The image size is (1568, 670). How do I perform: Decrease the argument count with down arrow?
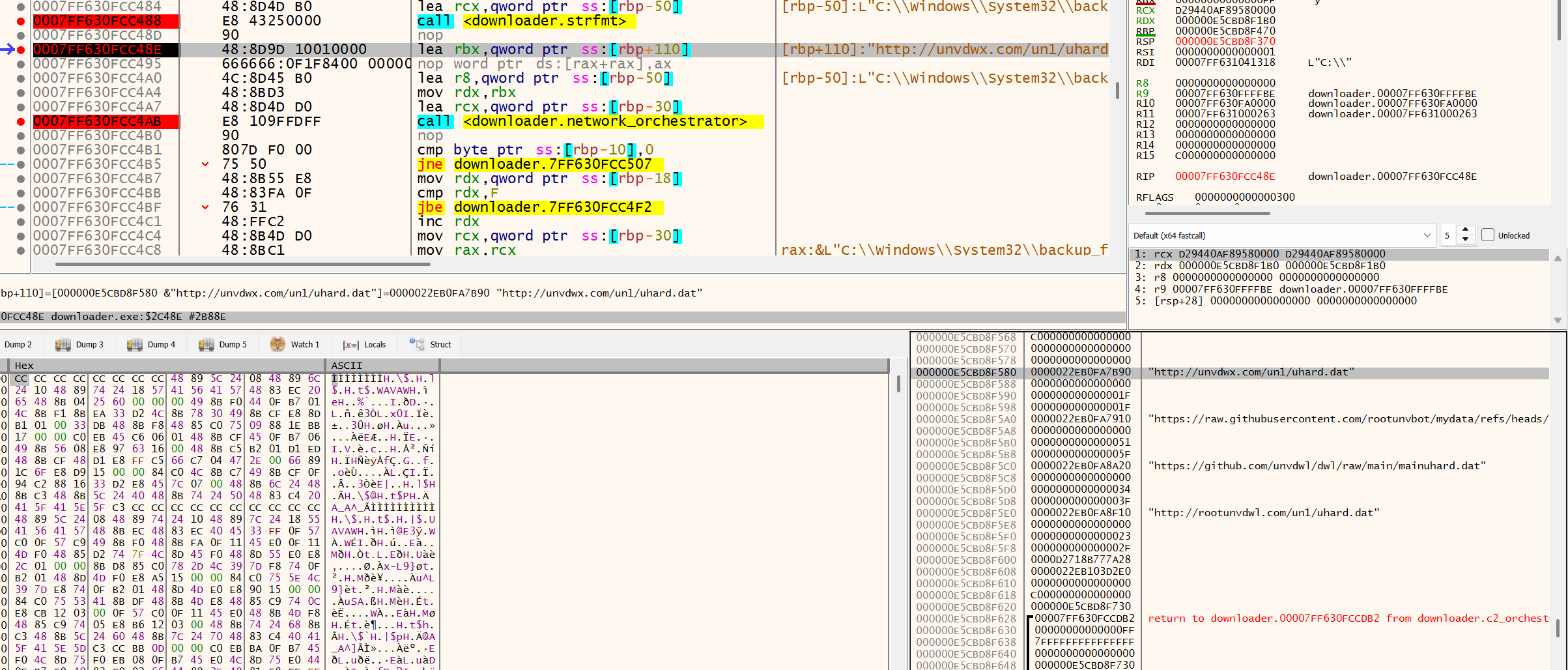pyautogui.click(x=1466, y=240)
